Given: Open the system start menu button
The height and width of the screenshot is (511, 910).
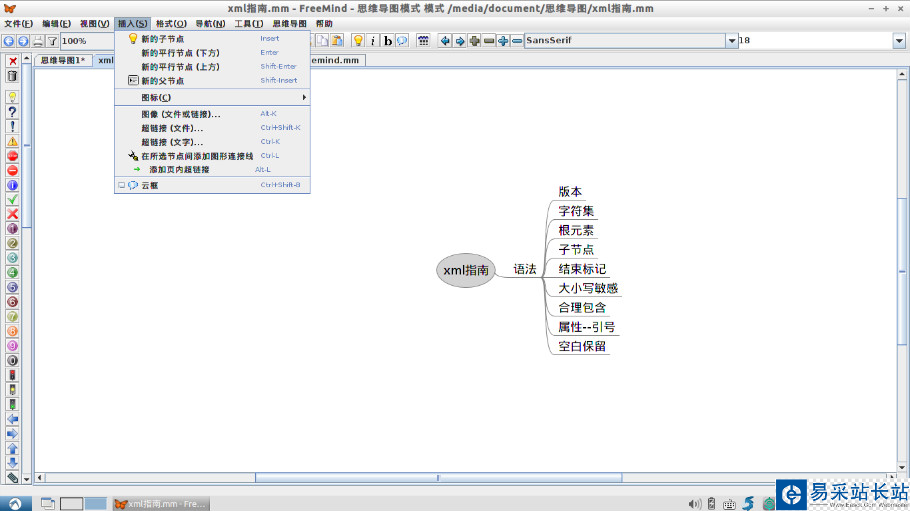Looking at the screenshot, I should (x=16, y=503).
